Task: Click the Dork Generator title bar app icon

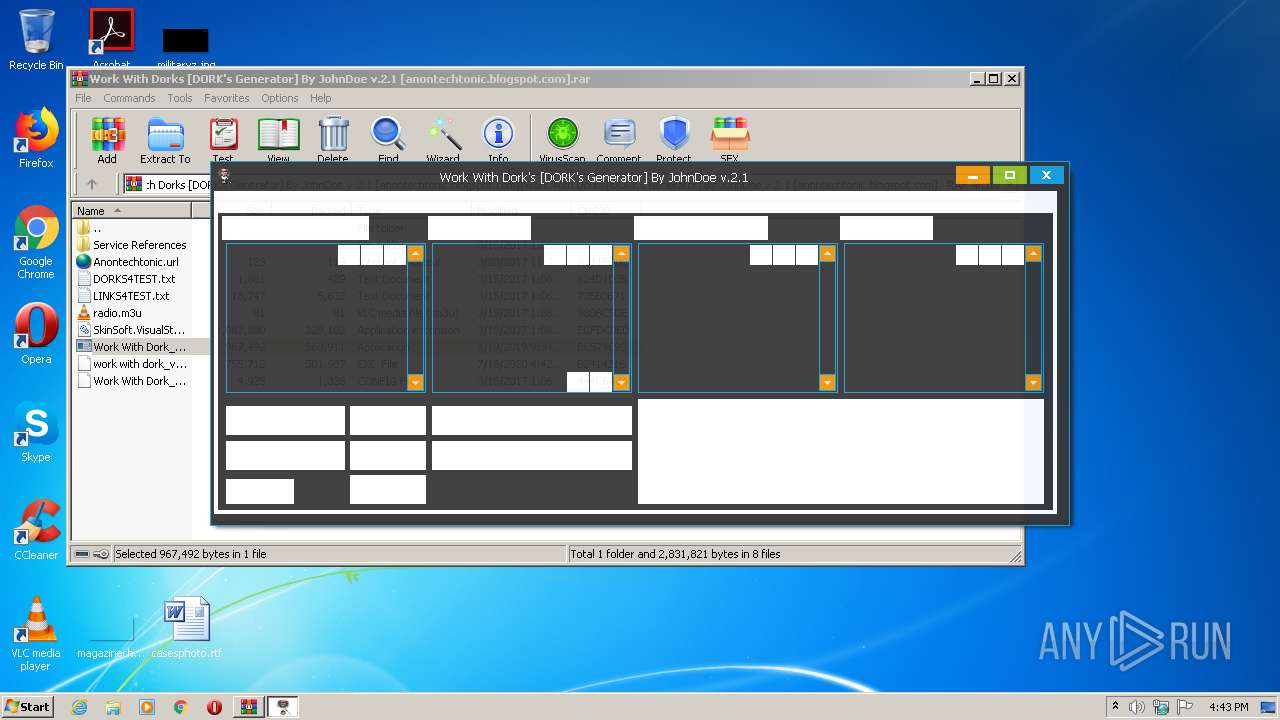Action: click(225, 176)
